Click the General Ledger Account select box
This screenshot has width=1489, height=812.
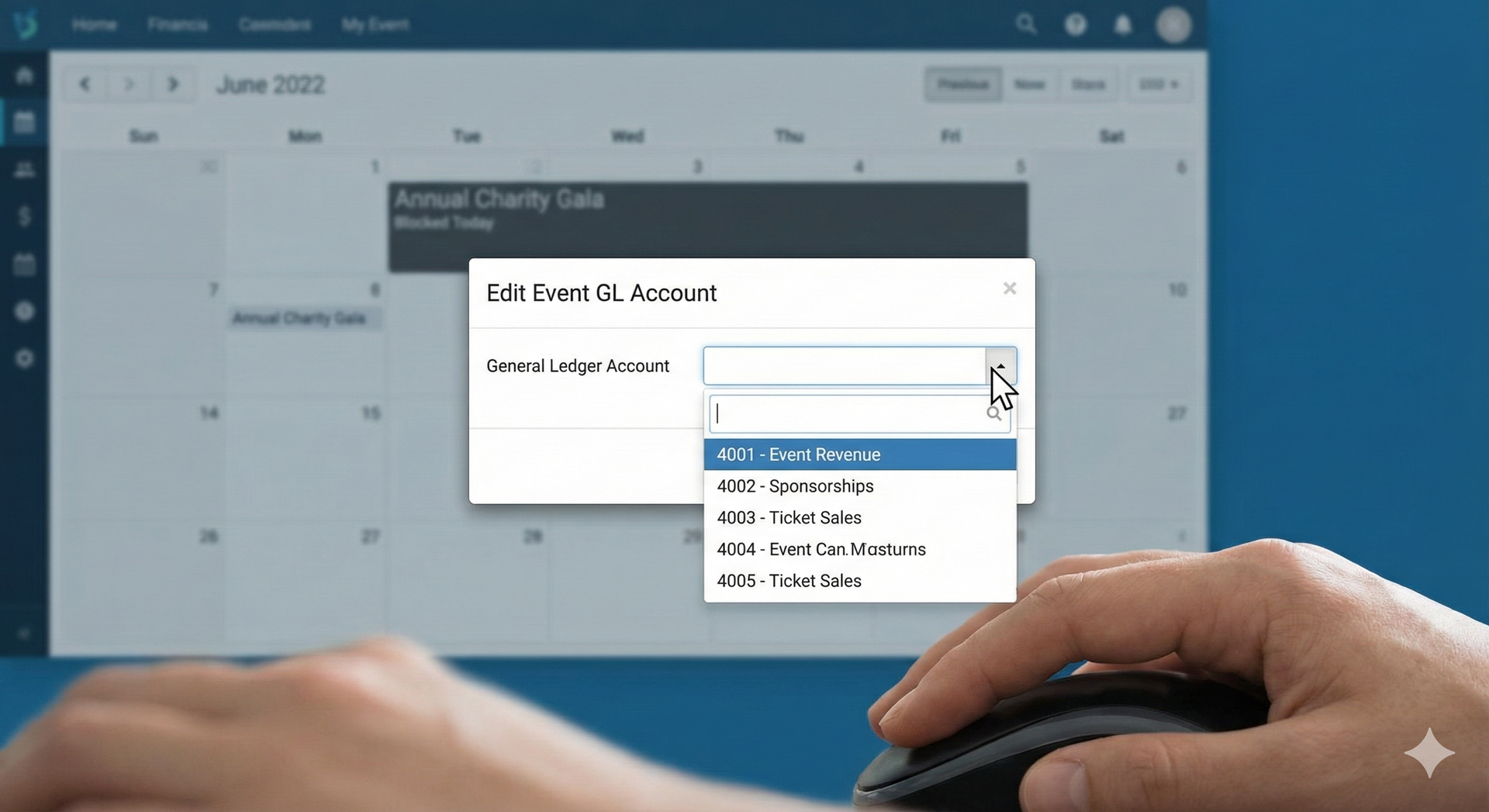coord(859,365)
